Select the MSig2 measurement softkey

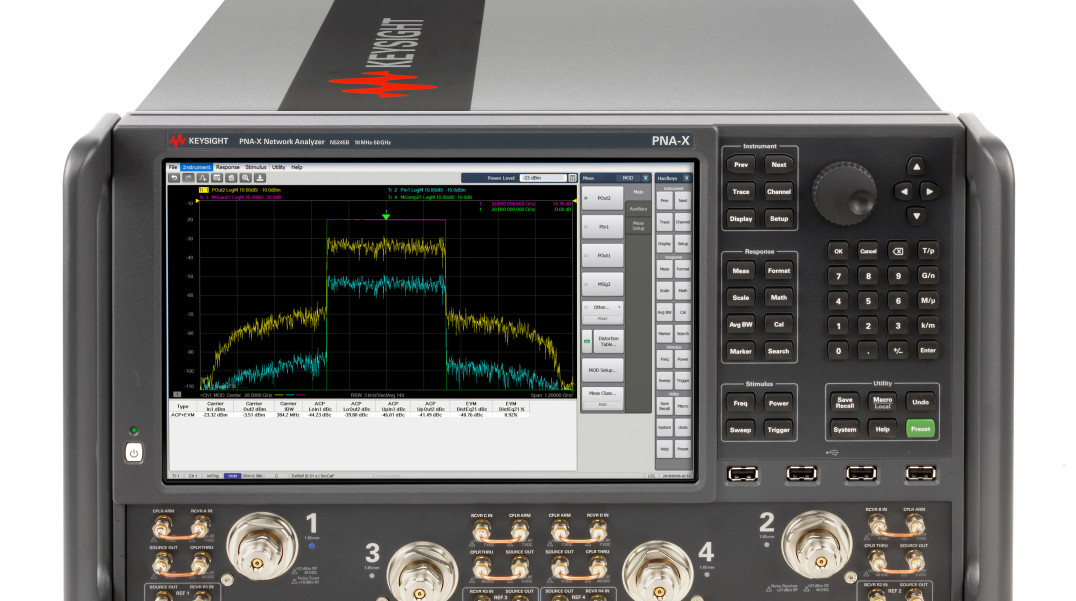603,284
